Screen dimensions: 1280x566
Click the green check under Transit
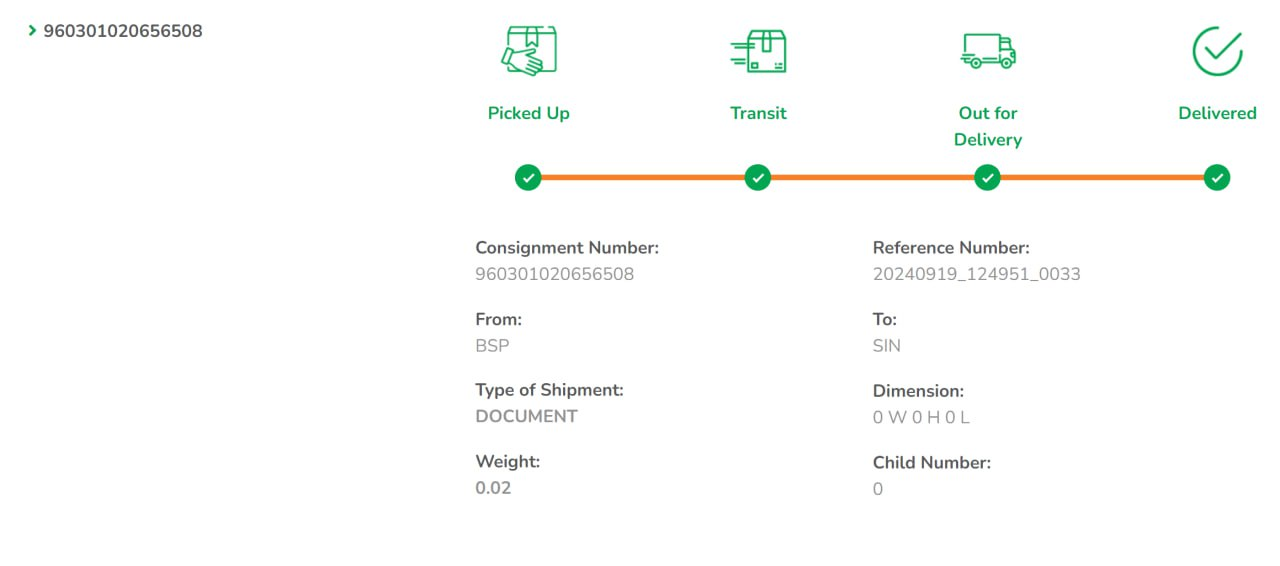758,178
